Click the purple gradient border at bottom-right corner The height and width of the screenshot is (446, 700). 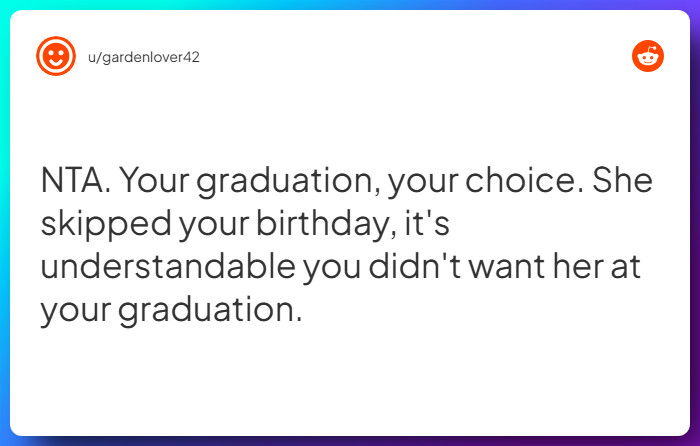coord(694,440)
